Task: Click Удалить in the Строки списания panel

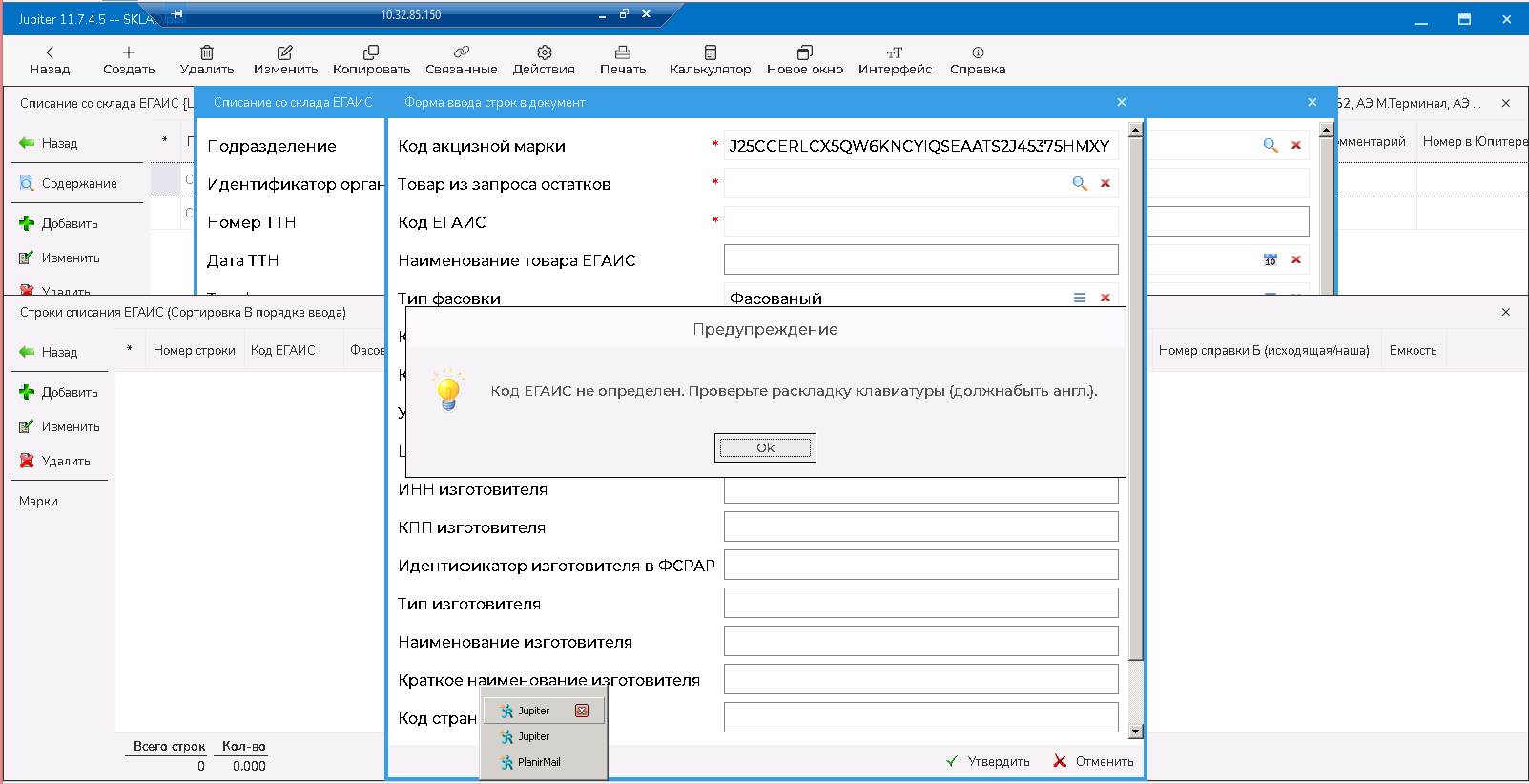Action: [x=55, y=461]
